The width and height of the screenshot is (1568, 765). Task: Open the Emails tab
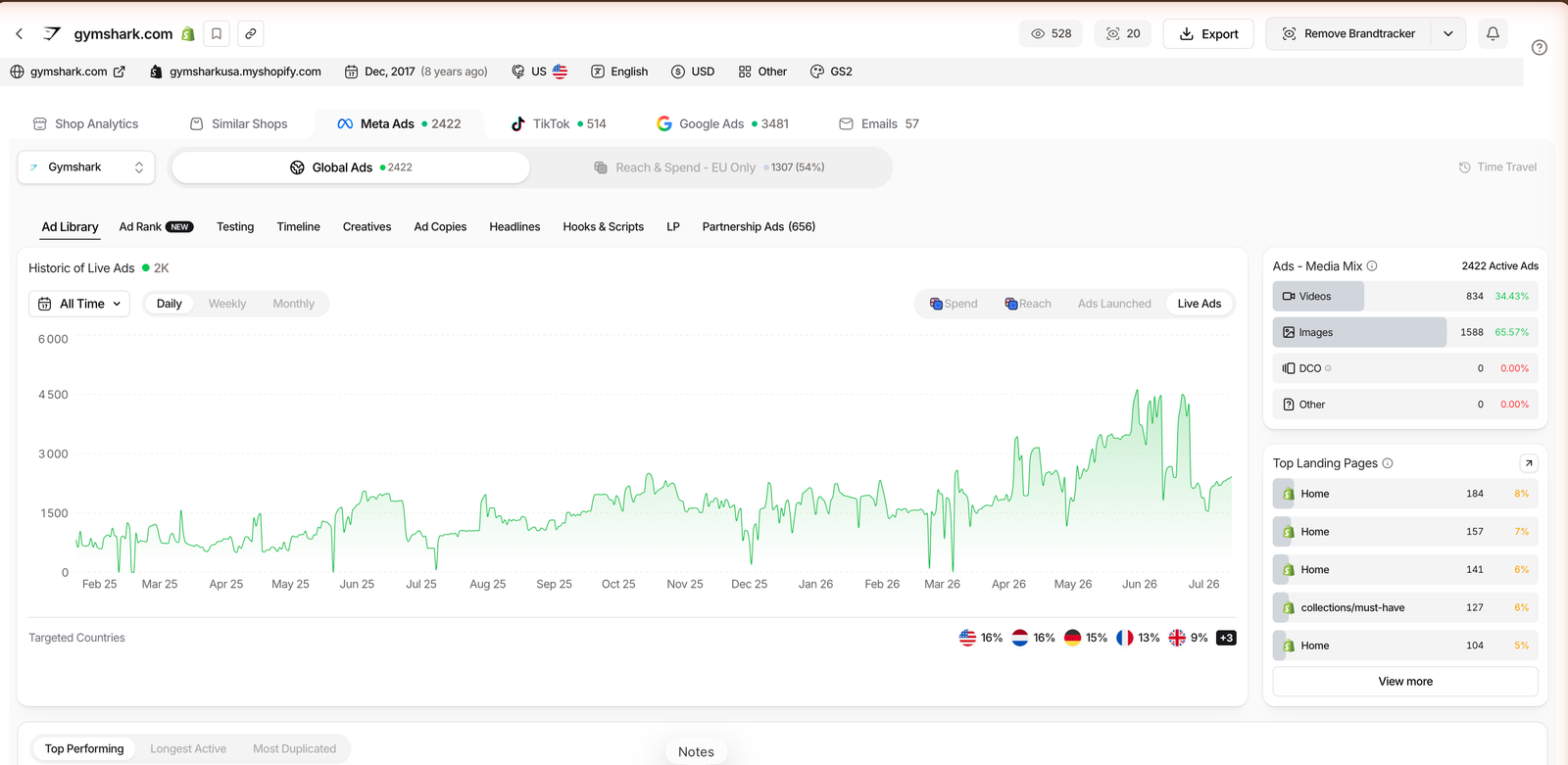879,124
